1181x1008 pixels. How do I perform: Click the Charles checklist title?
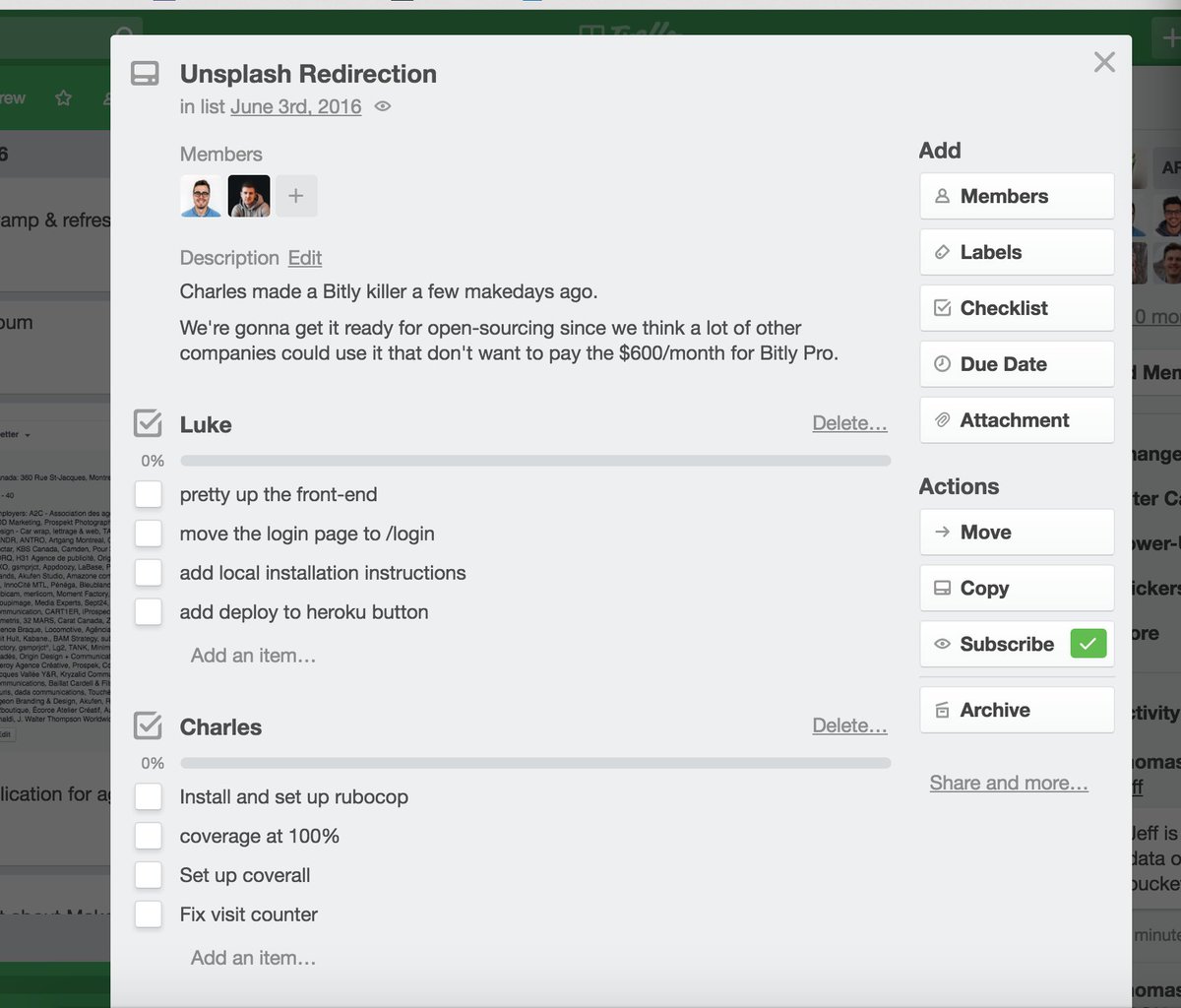(220, 726)
